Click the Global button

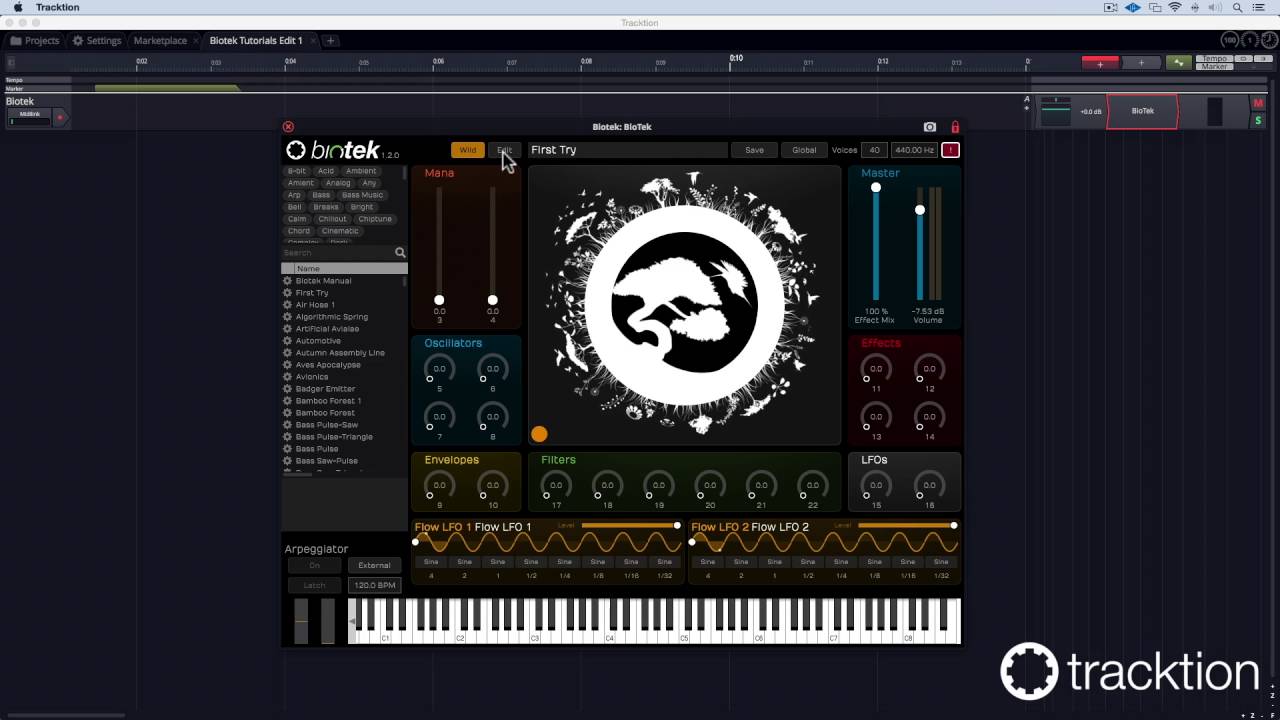pos(804,150)
